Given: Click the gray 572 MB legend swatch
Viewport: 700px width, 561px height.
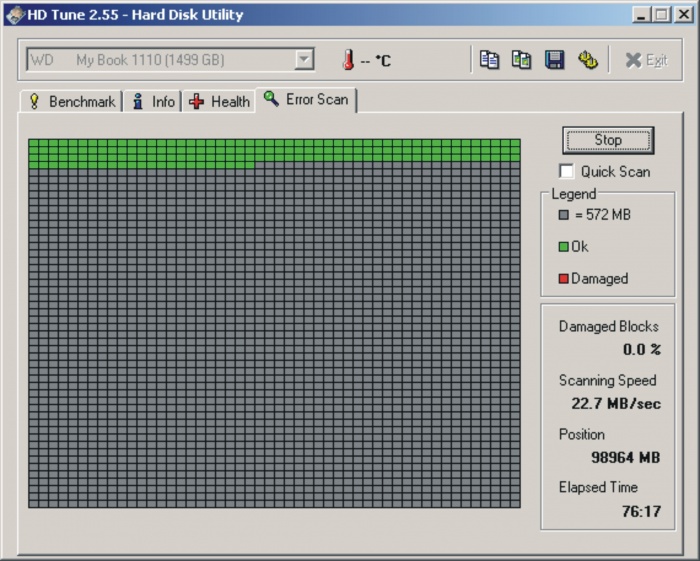Looking at the screenshot, I should pos(563,215).
